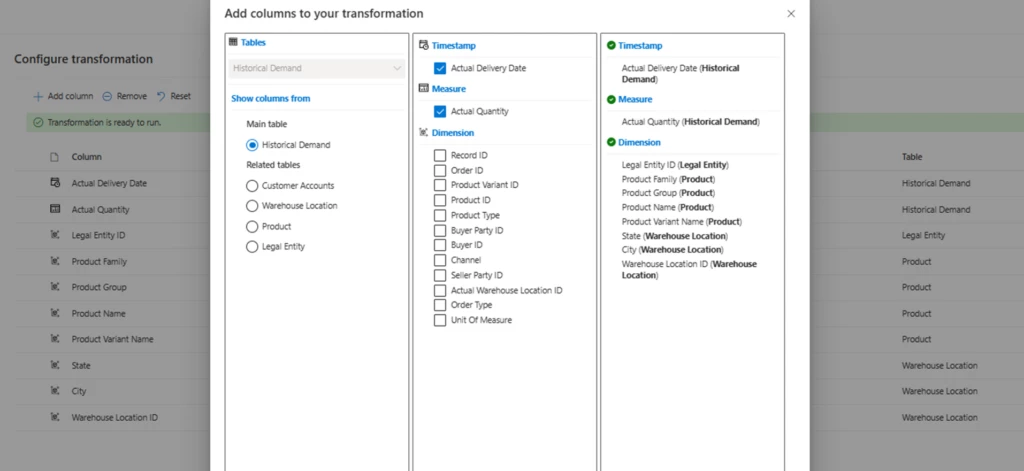
Task: Uncheck the Actual Delivery Date checkbox
Action: [440, 68]
